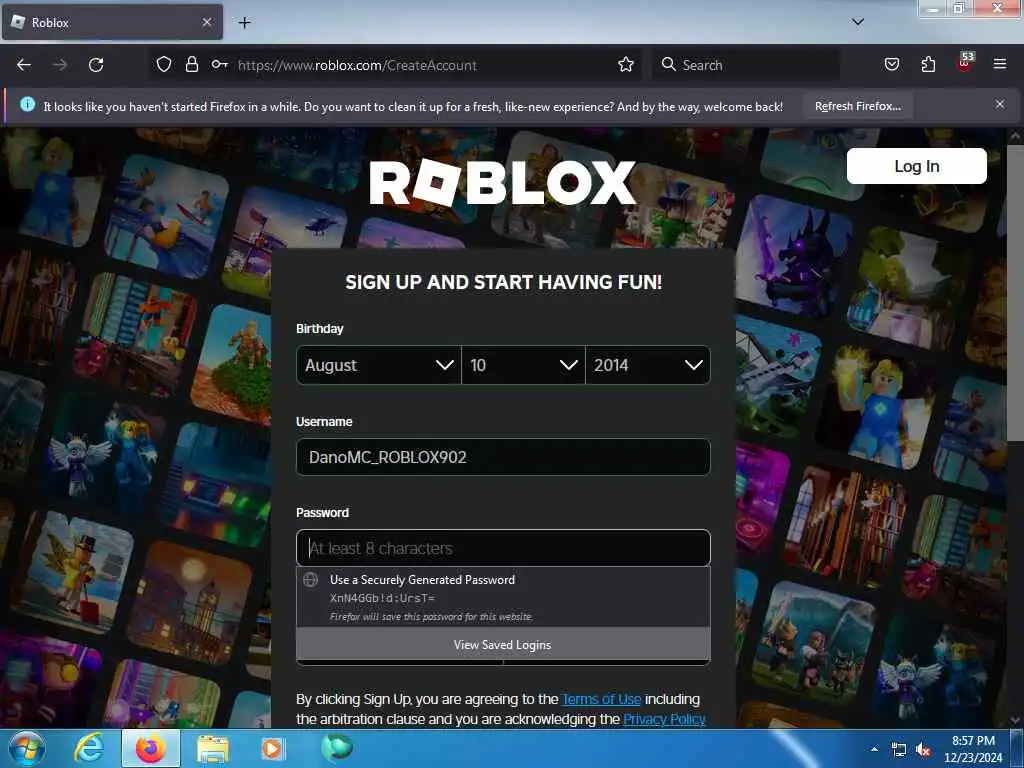Close the Roblox tab

pyautogui.click(x=206, y=22)
